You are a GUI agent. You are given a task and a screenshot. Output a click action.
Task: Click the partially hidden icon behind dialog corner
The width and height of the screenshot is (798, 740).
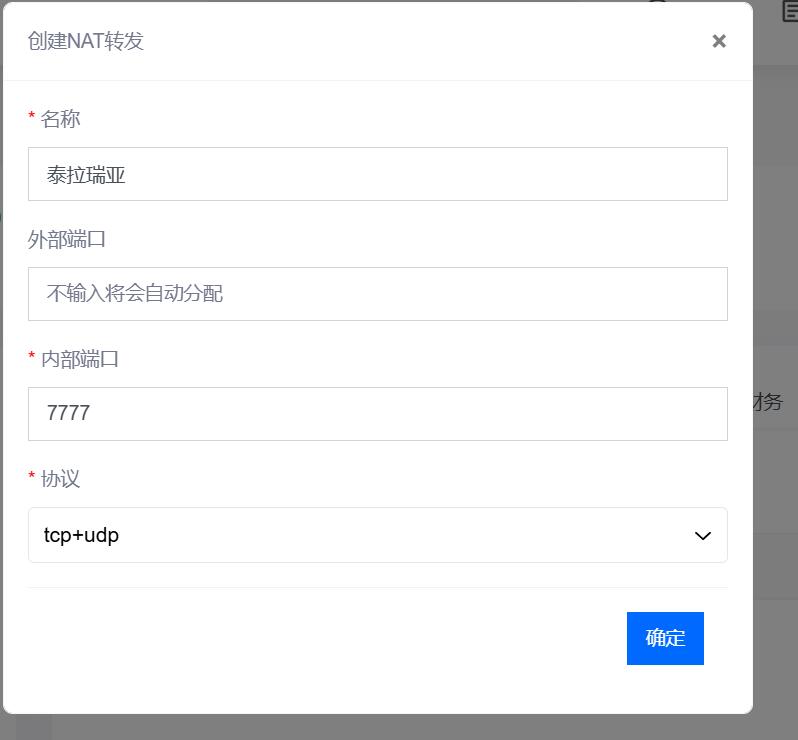[x=789, y=11]
